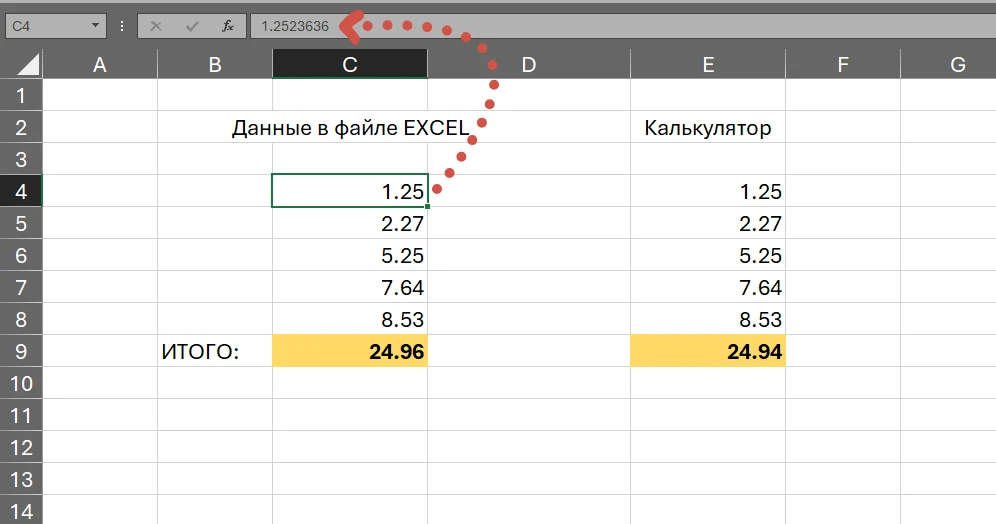The image size is (996, 524).
Task: Select cell C5 containing 2.27
Action: coord(350,223)
